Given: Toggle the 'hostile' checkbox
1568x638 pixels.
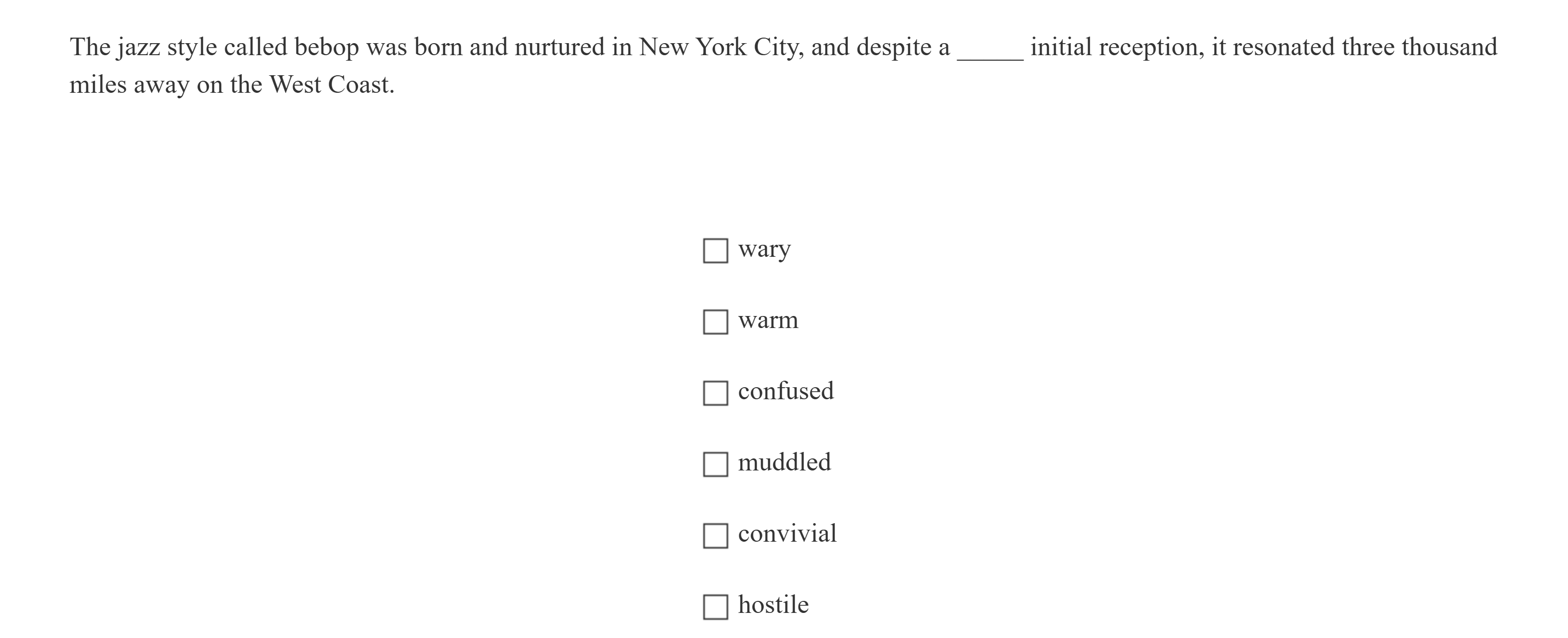Looking at the screenshot, I should tap(715, 606).
